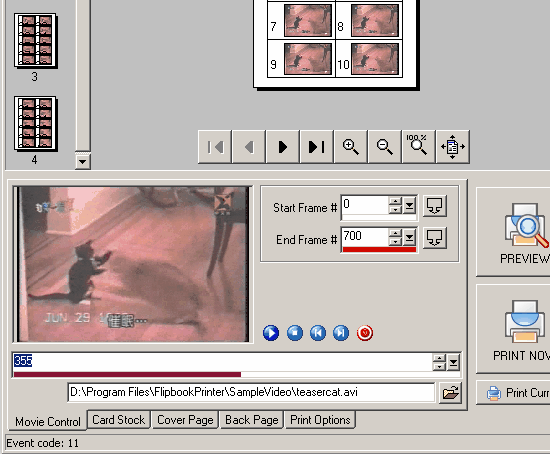Set Start Frame from the current position
Image resolution: width=550 pixels, height=454 pixels.
(x=435, y=206)
